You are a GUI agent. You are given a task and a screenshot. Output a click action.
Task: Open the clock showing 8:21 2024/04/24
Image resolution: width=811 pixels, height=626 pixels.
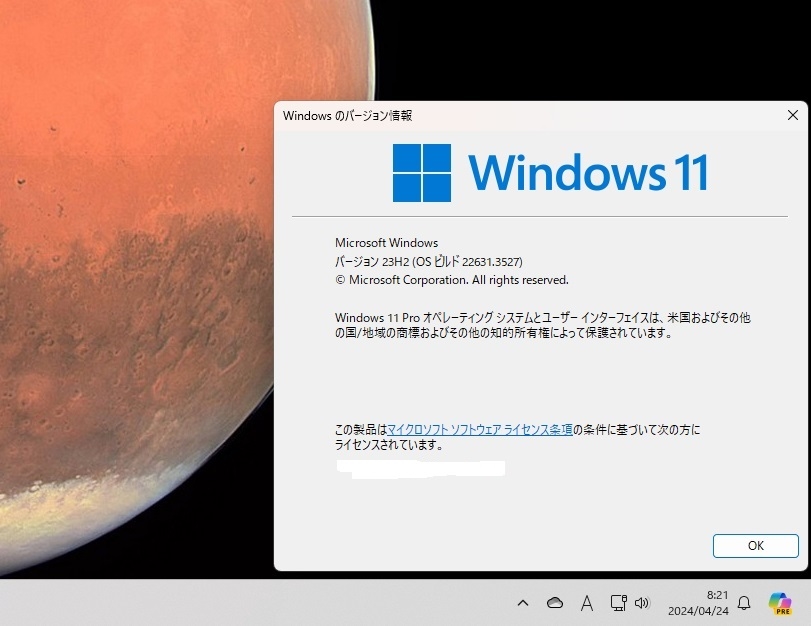click(698, 603)
